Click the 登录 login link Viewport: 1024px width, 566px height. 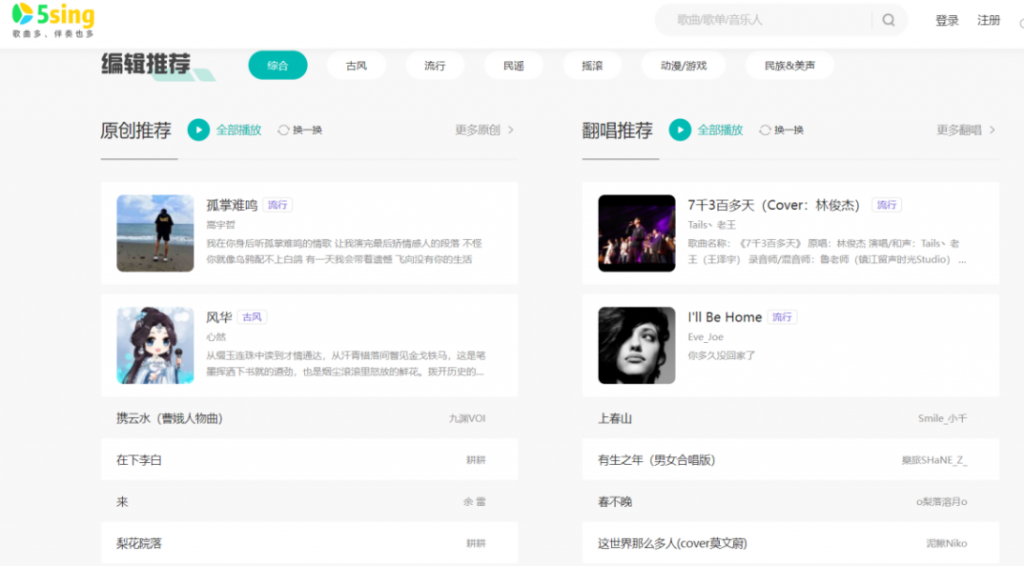click(x=946, y=20)
